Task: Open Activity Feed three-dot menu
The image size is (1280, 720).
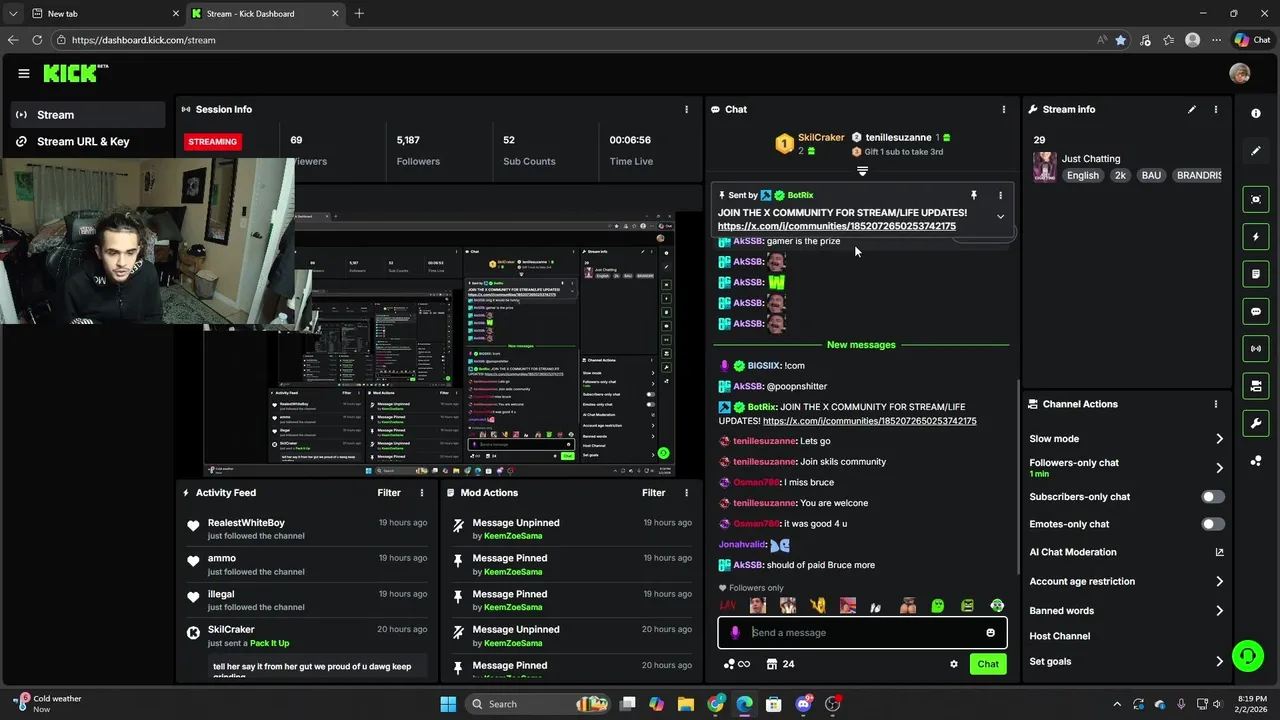Action: pyautogui.click(x=422, y=492)
